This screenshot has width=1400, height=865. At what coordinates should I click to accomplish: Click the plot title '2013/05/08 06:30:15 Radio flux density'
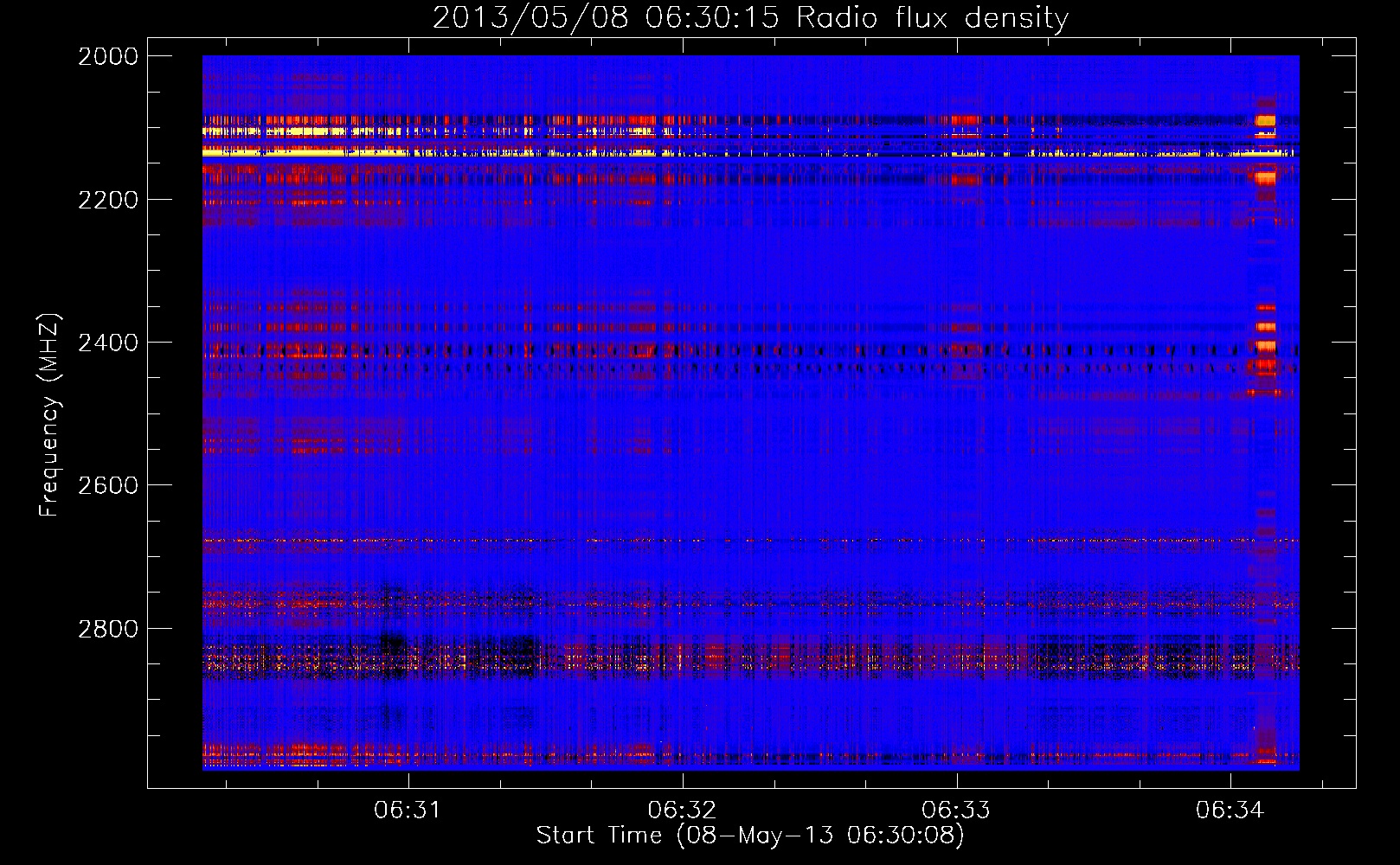click(750, 17)
